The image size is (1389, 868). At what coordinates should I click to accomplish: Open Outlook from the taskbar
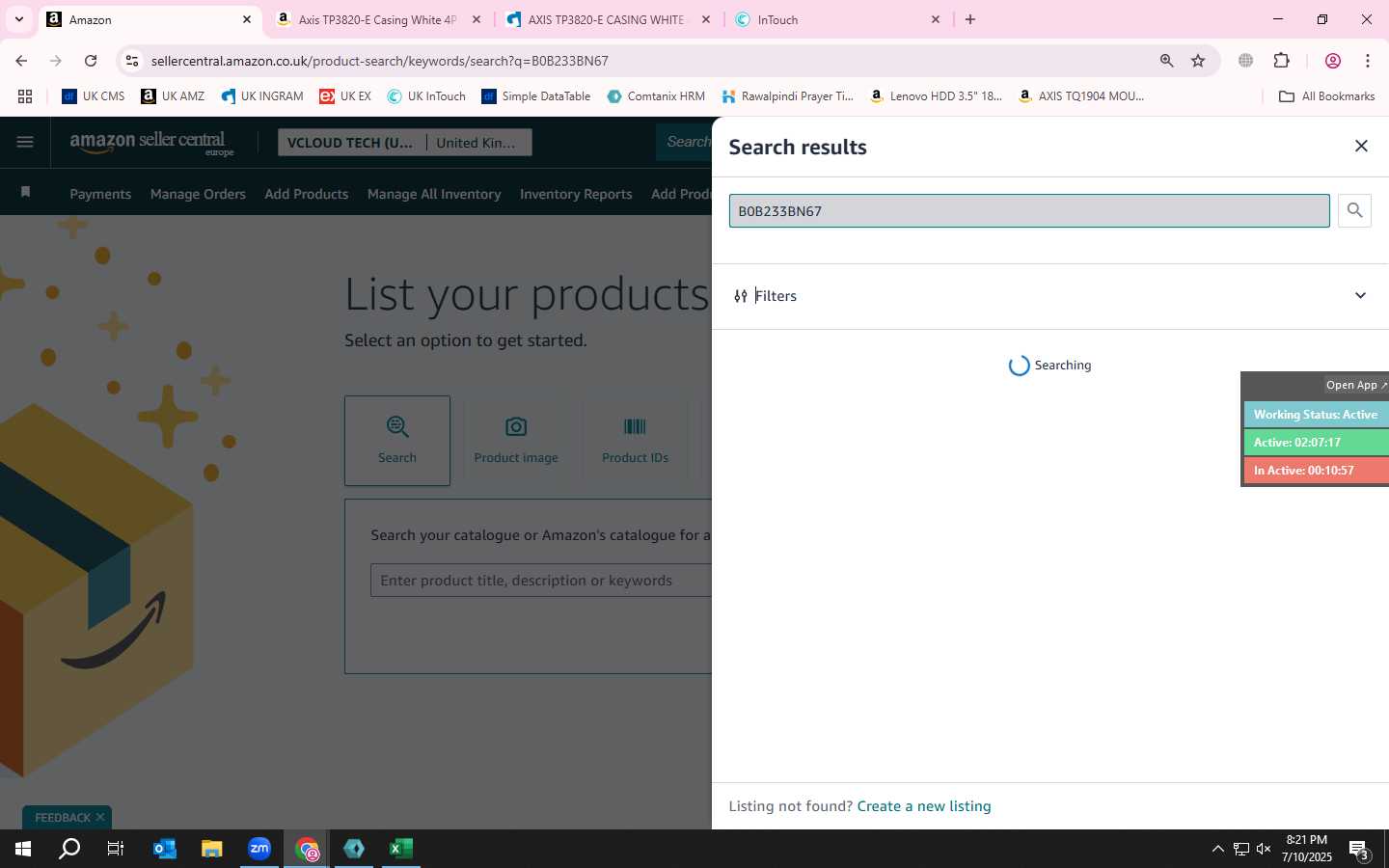point(165,849)
